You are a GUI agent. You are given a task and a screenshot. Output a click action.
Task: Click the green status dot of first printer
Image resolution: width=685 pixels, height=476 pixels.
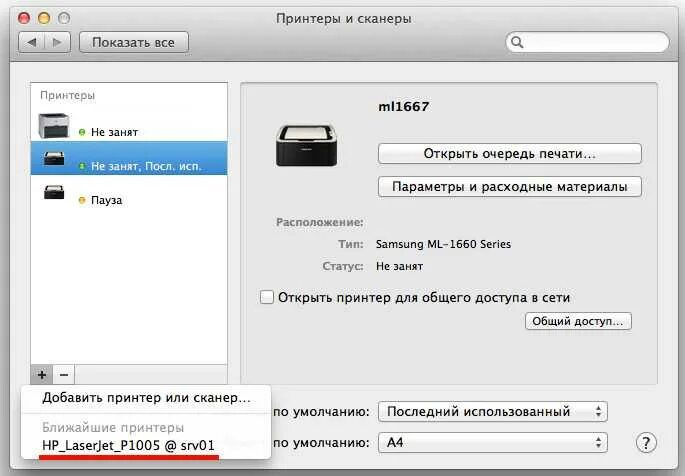[82, 132]
